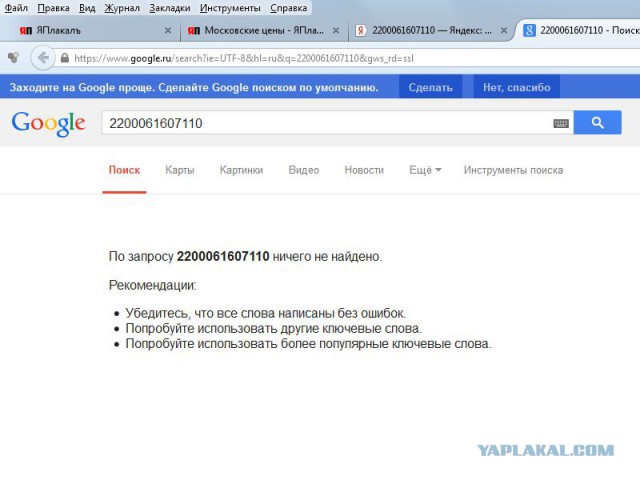
Task: Switch to Новости search category
Action: click(364, 170)
